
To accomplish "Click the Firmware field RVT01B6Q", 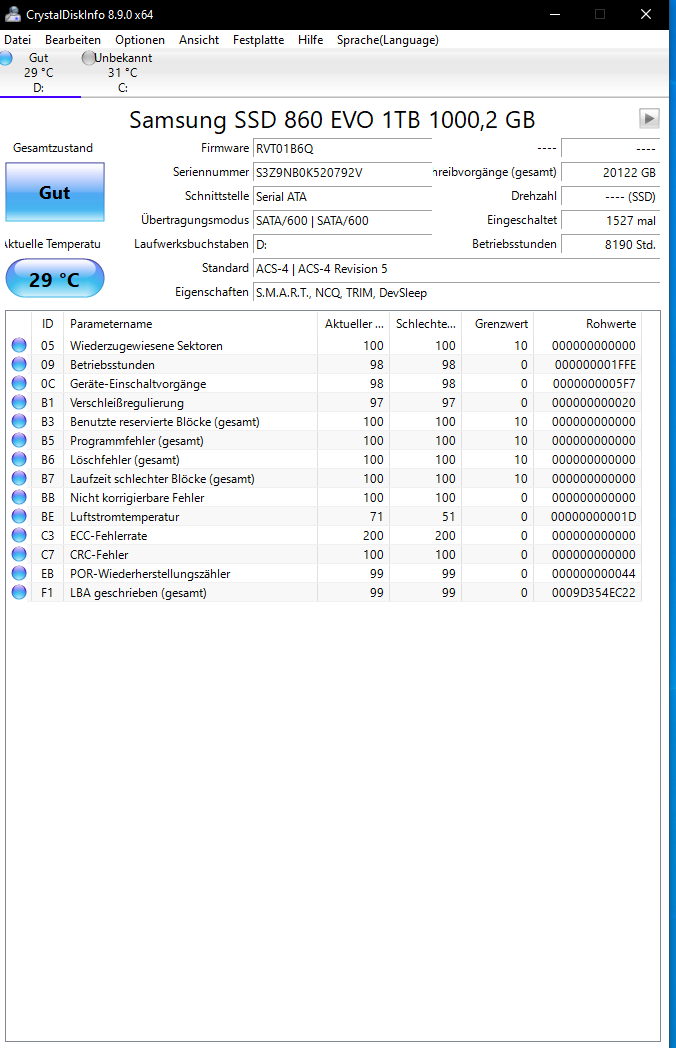I will (342, 148).
